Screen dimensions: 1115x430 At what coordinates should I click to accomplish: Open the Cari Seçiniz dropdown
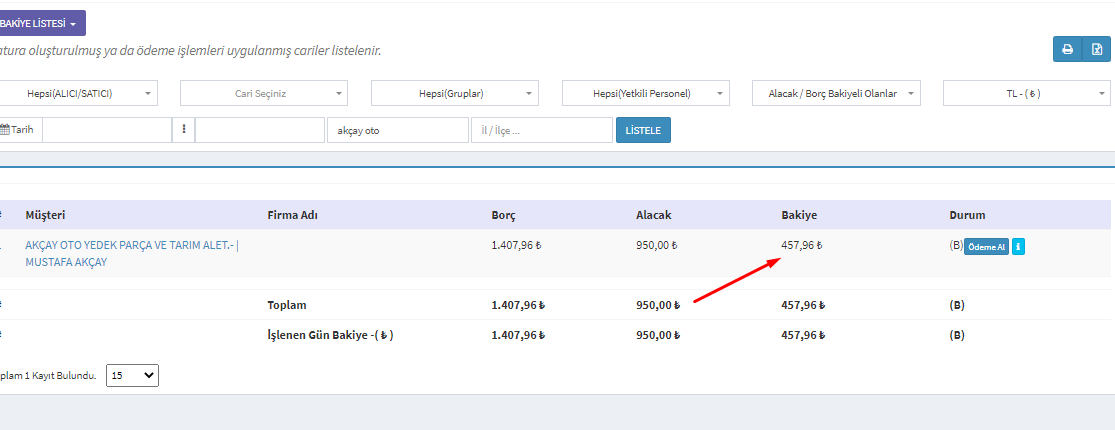pos(264,93)
